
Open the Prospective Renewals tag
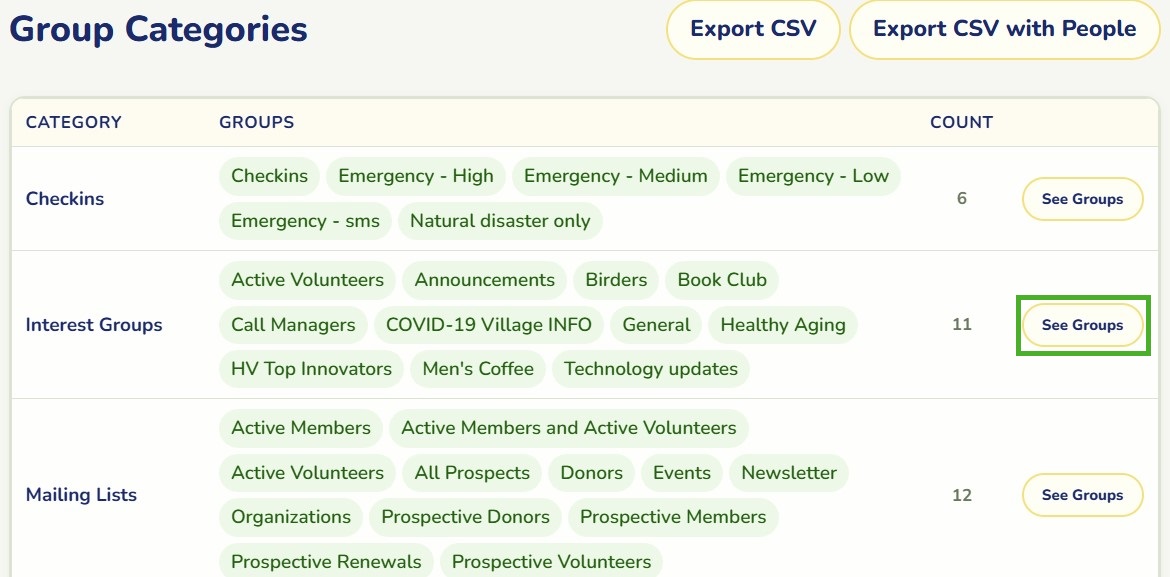tap(326, 561)
